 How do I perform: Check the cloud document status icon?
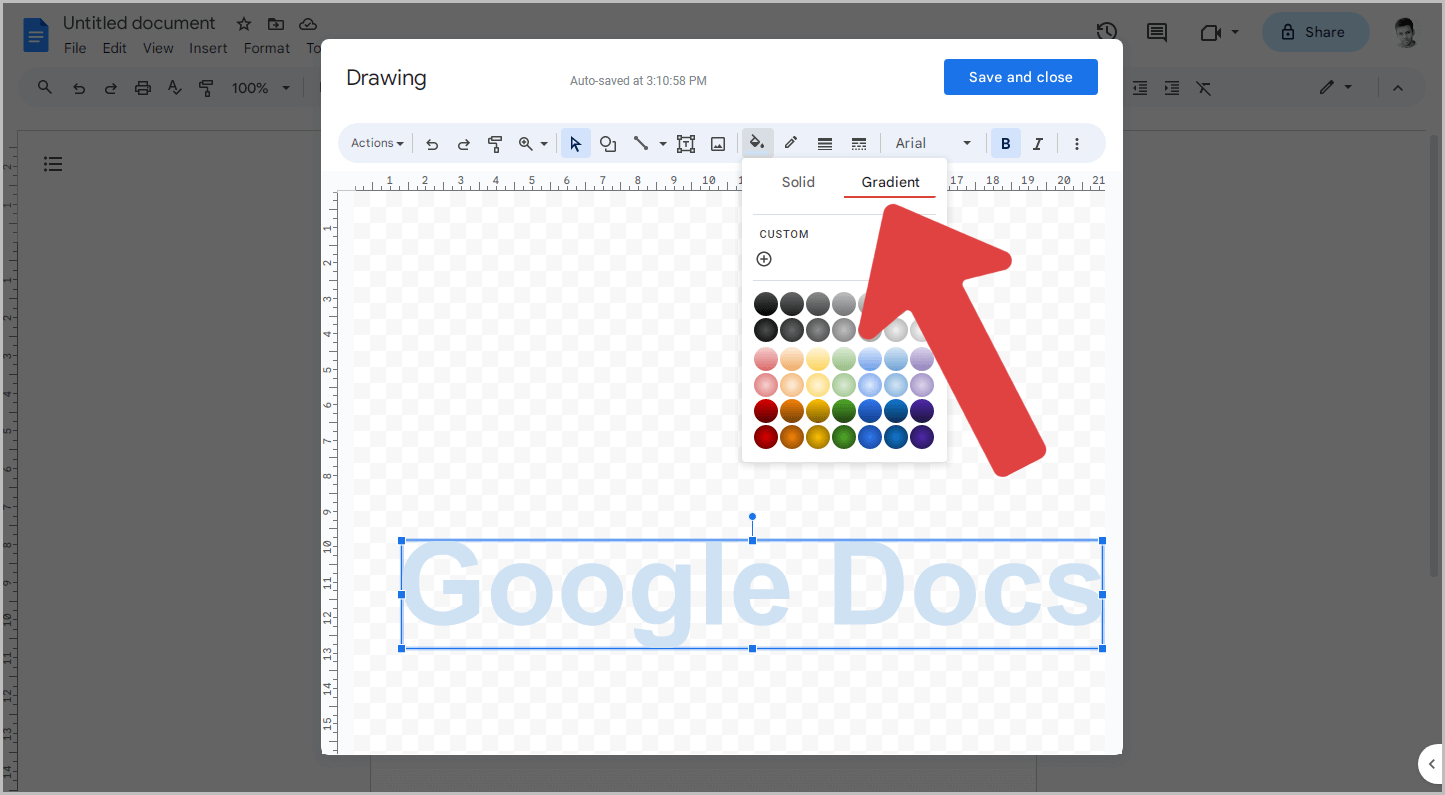pos(308,24)
